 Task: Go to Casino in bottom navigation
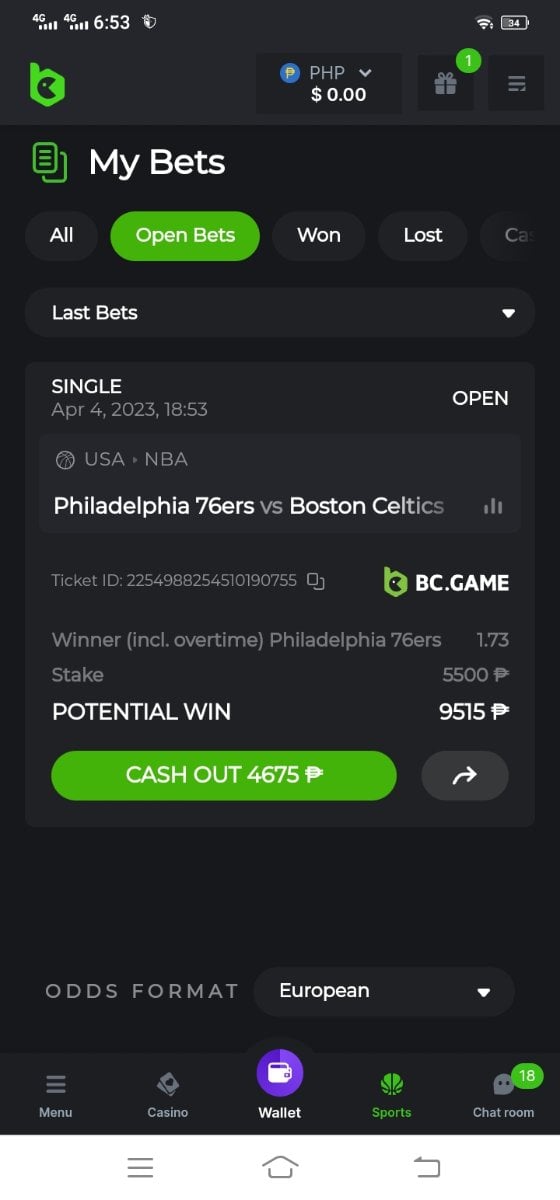(167, 1095)
